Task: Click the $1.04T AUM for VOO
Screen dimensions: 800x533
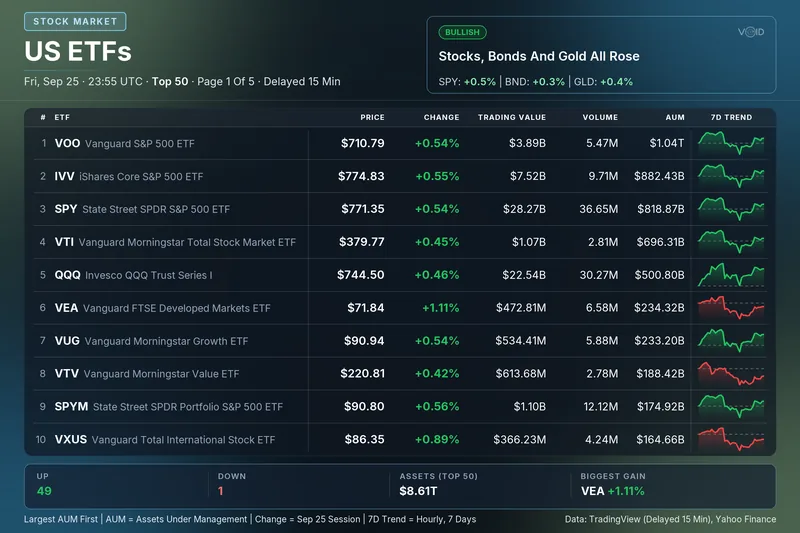Action: tap(667, 143)
